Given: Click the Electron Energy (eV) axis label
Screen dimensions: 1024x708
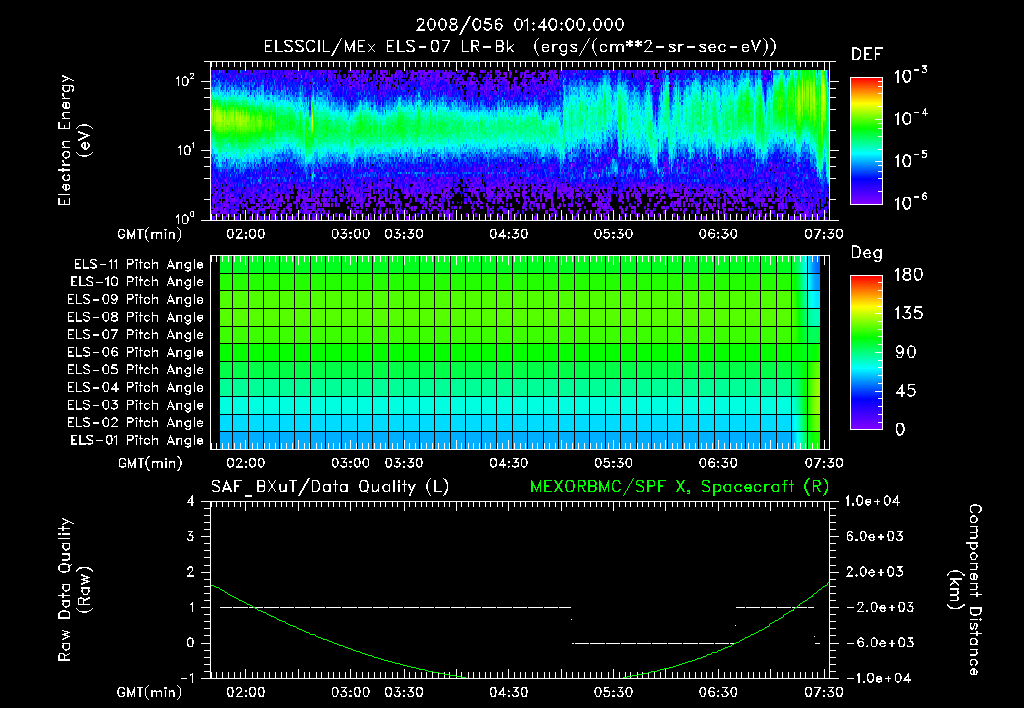Looking at the screenshot, I should click(73, 141).
